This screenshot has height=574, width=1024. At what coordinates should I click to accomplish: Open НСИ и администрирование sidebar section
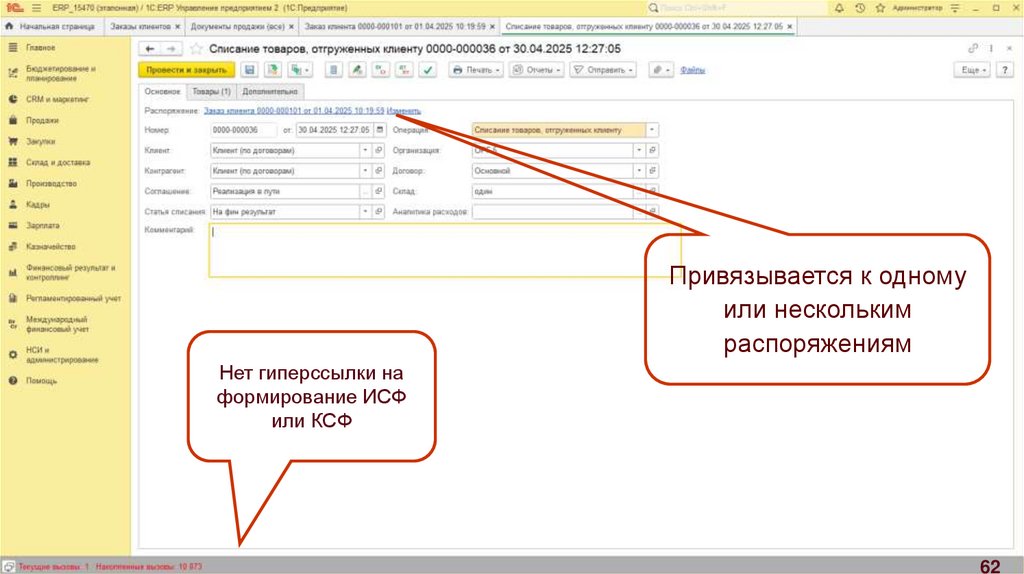[x=62, y=355]
